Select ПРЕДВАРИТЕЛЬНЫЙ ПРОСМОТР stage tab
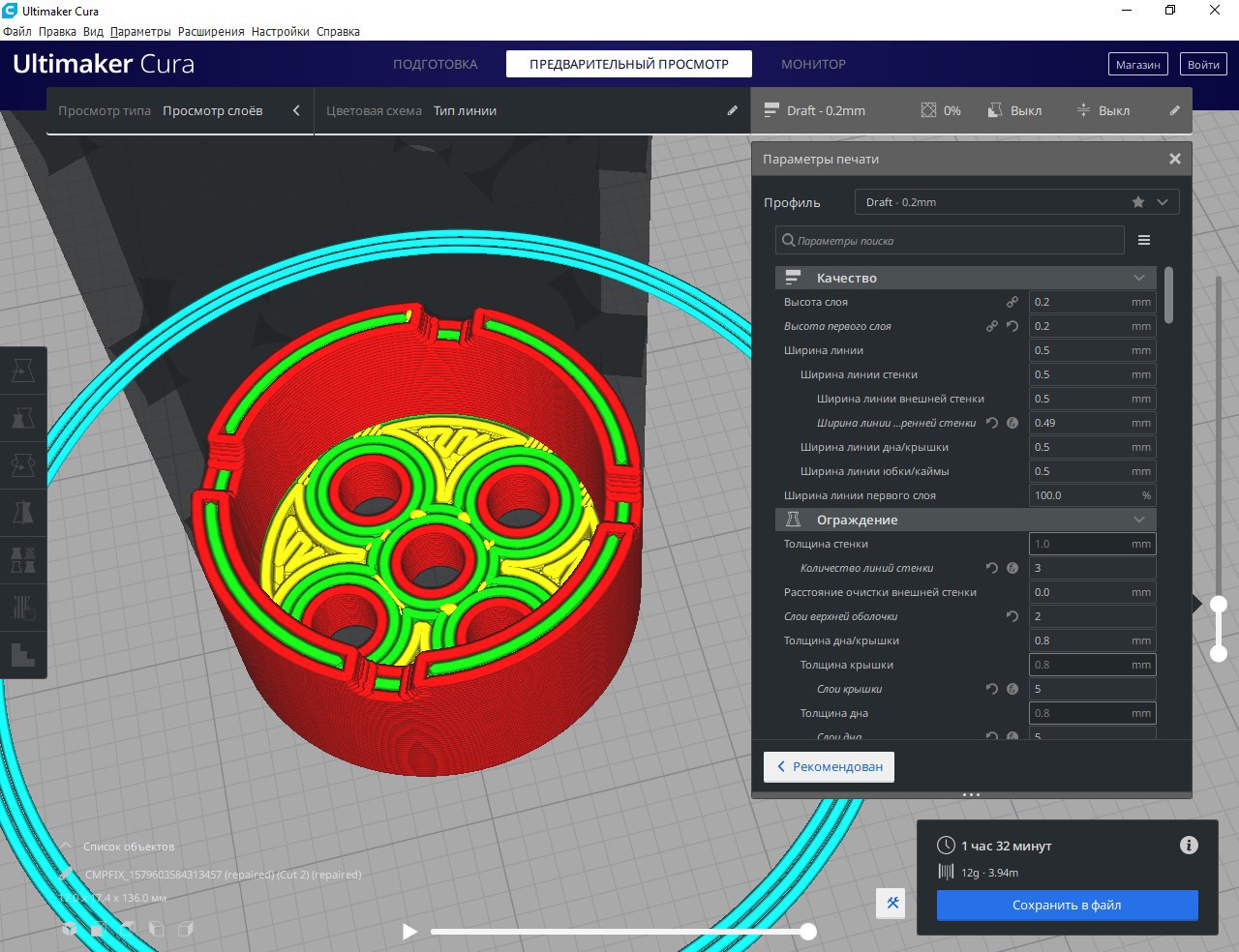 tap(629, 64)
